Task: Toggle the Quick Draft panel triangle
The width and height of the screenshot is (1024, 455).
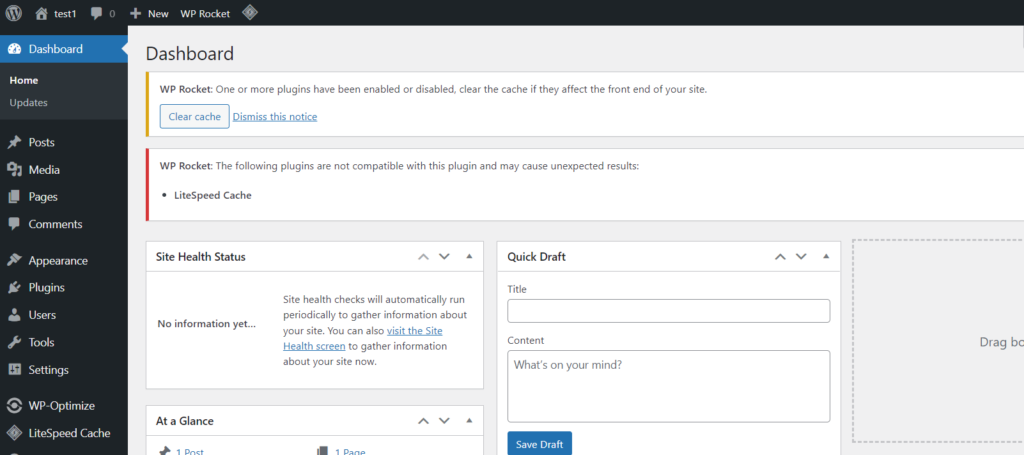Action: pos(826,257)
